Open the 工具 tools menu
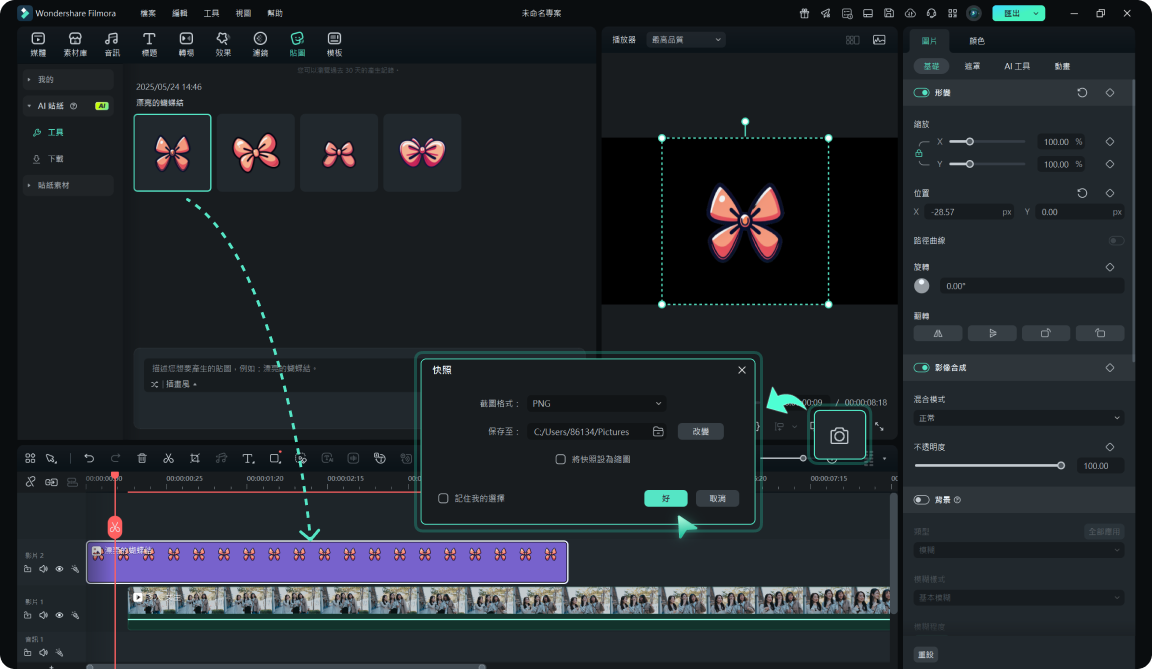This screenshot has height=669, width=1152. [211, 13]
